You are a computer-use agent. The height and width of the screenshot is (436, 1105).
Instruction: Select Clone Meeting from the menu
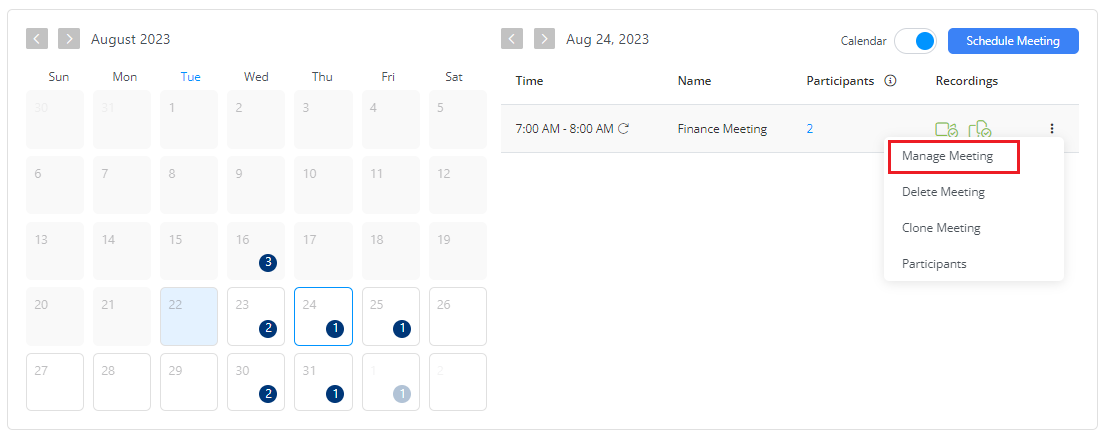(x=941, y=228)
